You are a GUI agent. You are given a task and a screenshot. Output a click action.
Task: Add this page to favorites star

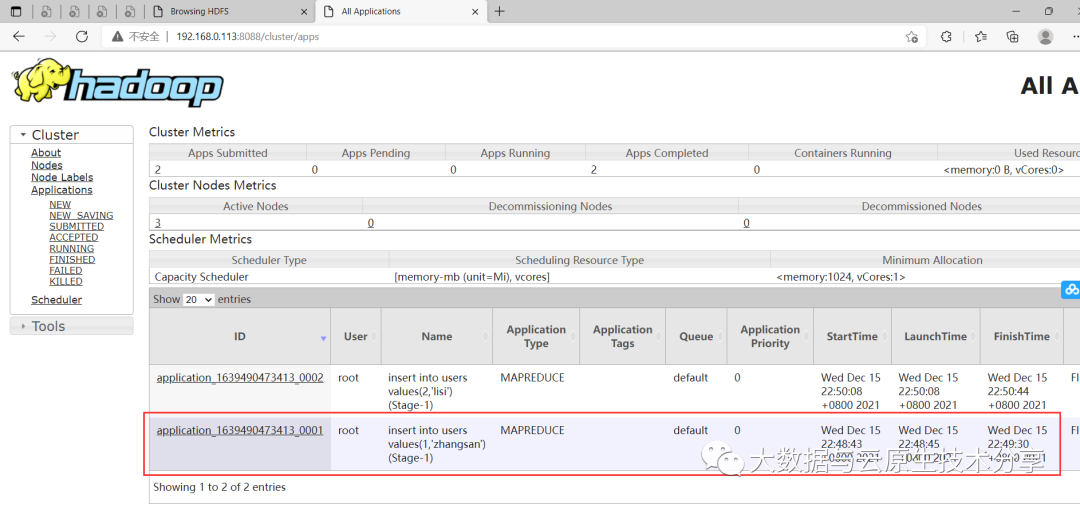point(912,36)
